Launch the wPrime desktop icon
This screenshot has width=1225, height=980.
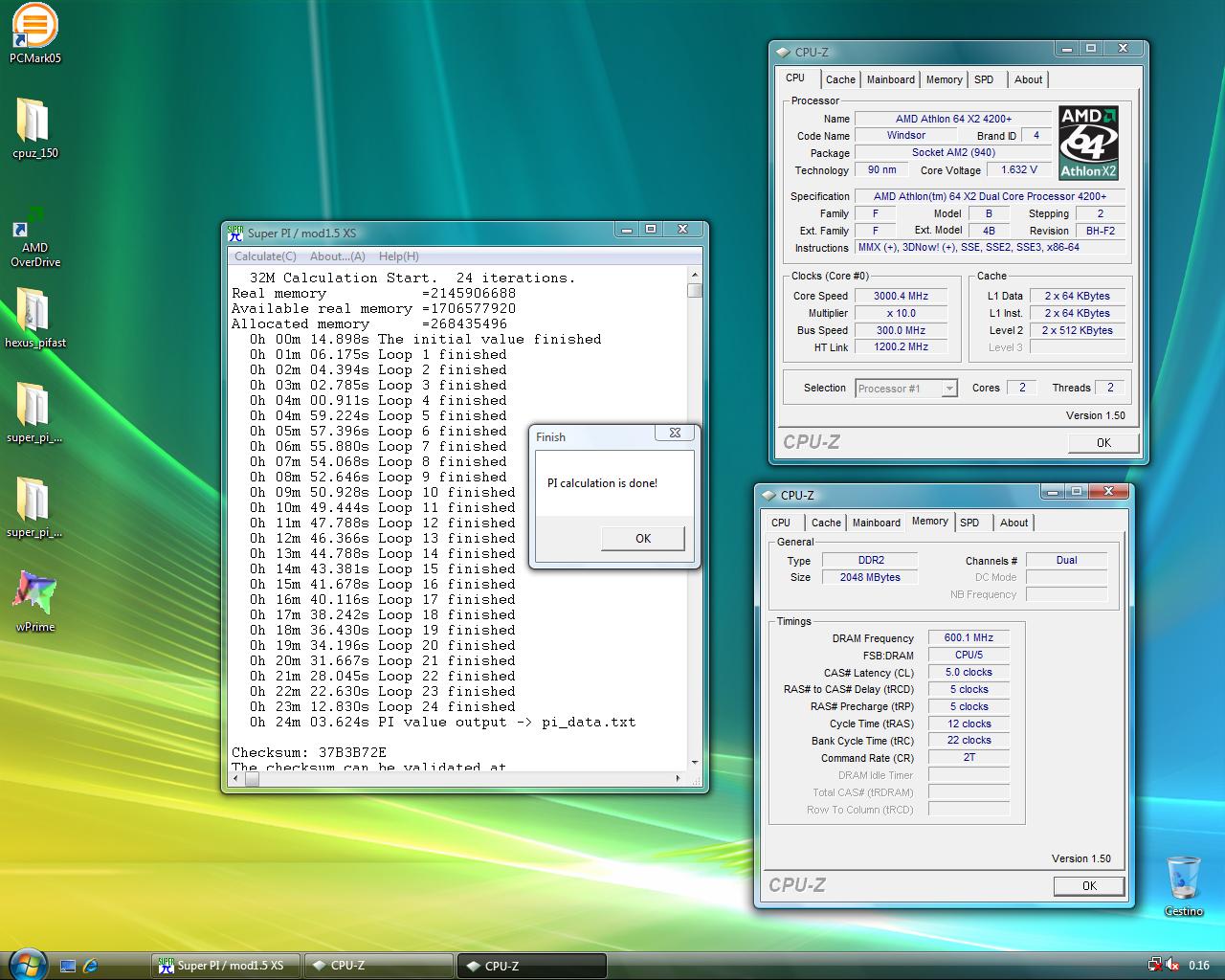[34, 601]
